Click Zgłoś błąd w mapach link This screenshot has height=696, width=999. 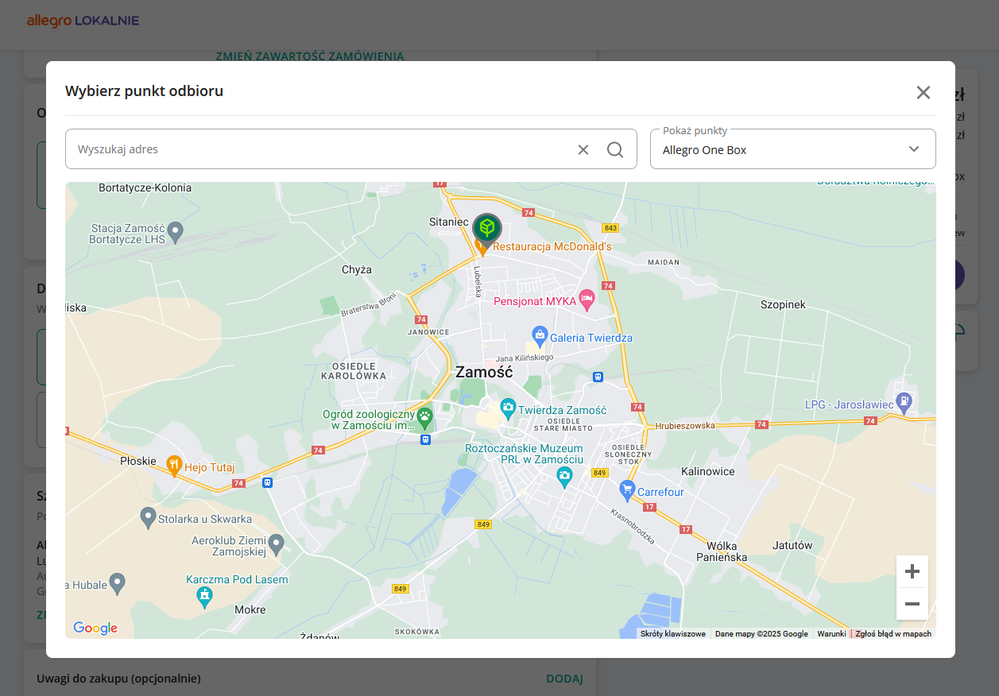pyautogui.click(x=893, y=634)
